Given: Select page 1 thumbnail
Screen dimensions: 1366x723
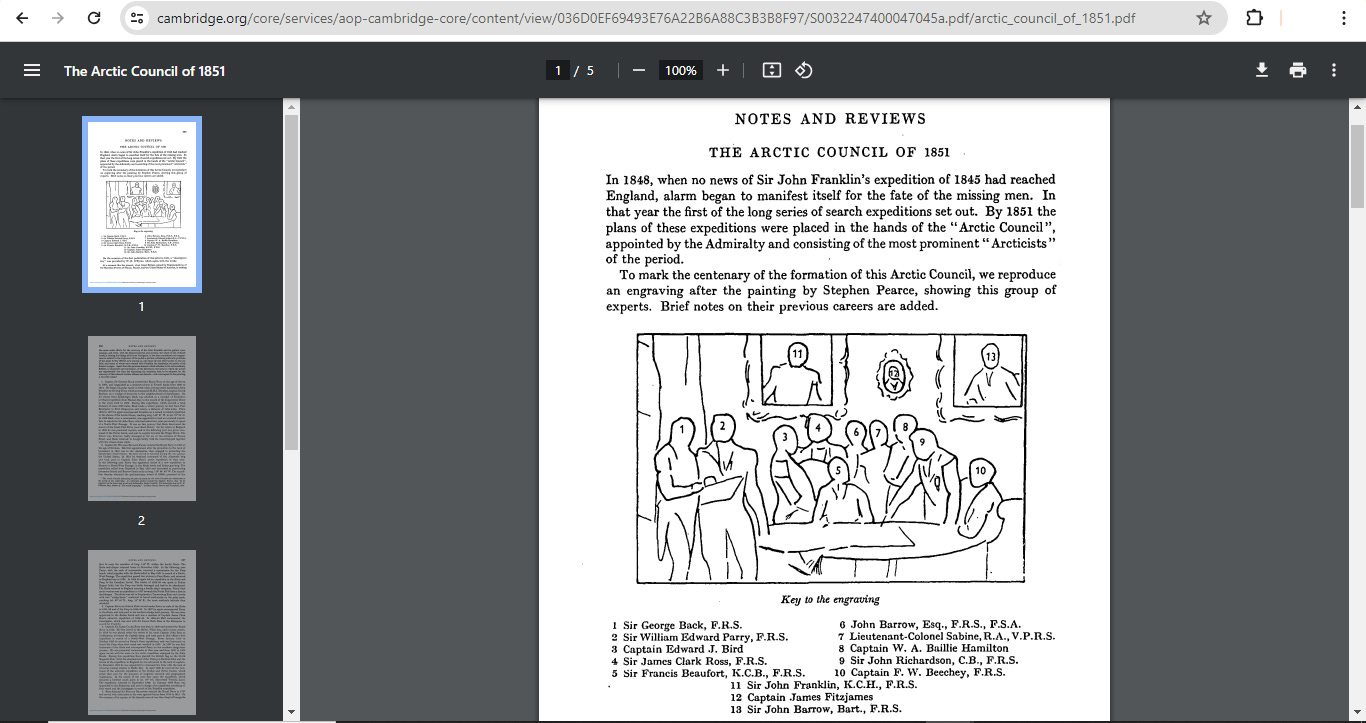Looking at the screenshot, I should click(142, 205).
